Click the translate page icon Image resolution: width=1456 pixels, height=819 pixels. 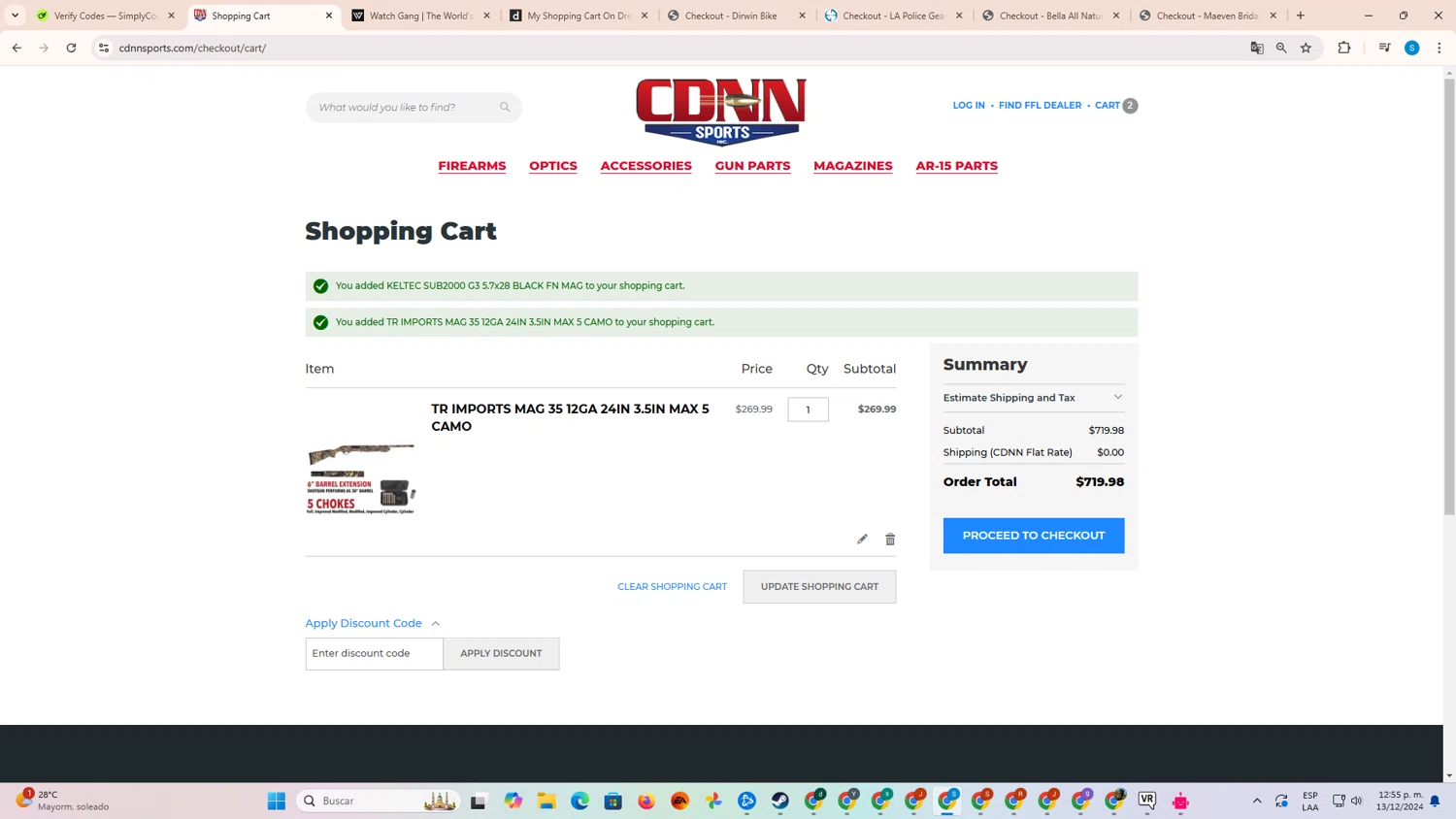[x=1257, y=48]
